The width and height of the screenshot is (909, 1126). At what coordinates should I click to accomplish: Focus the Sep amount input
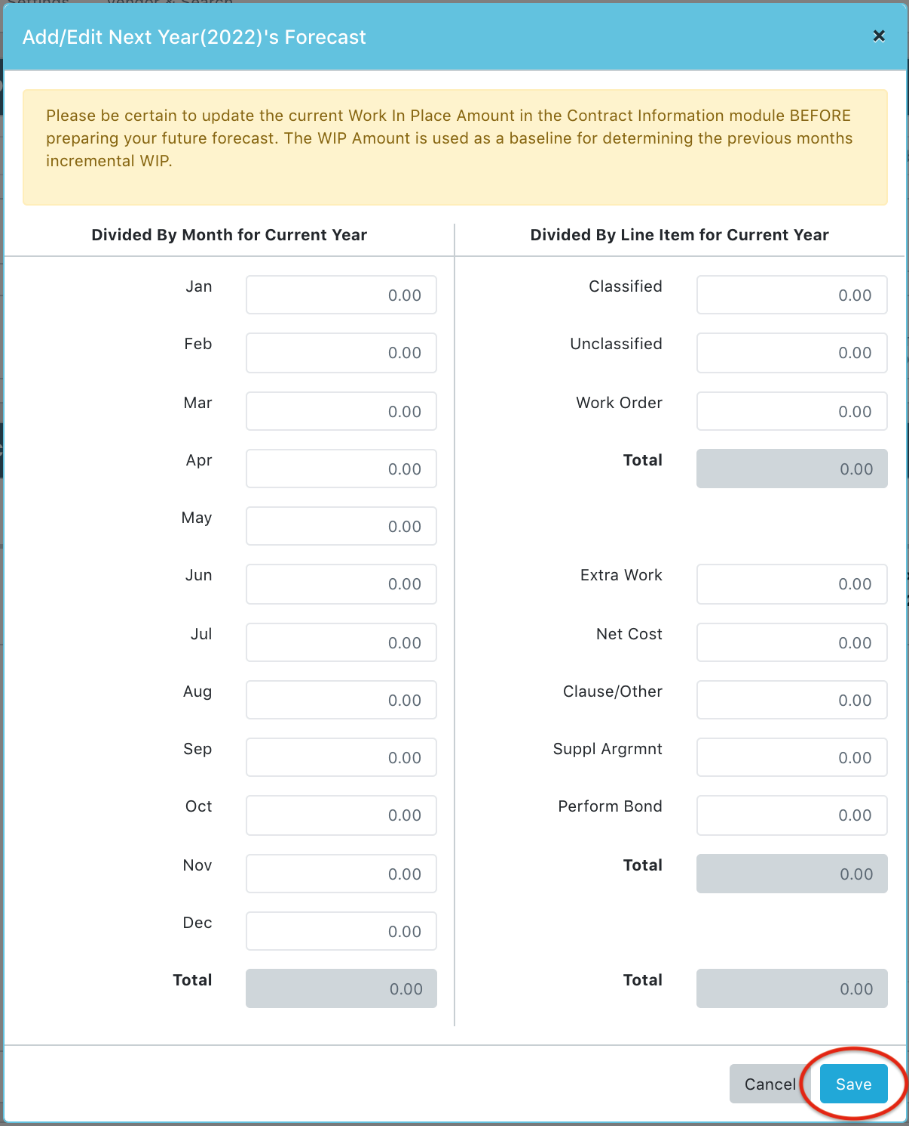pyautogui.click(x=341, y=757)
